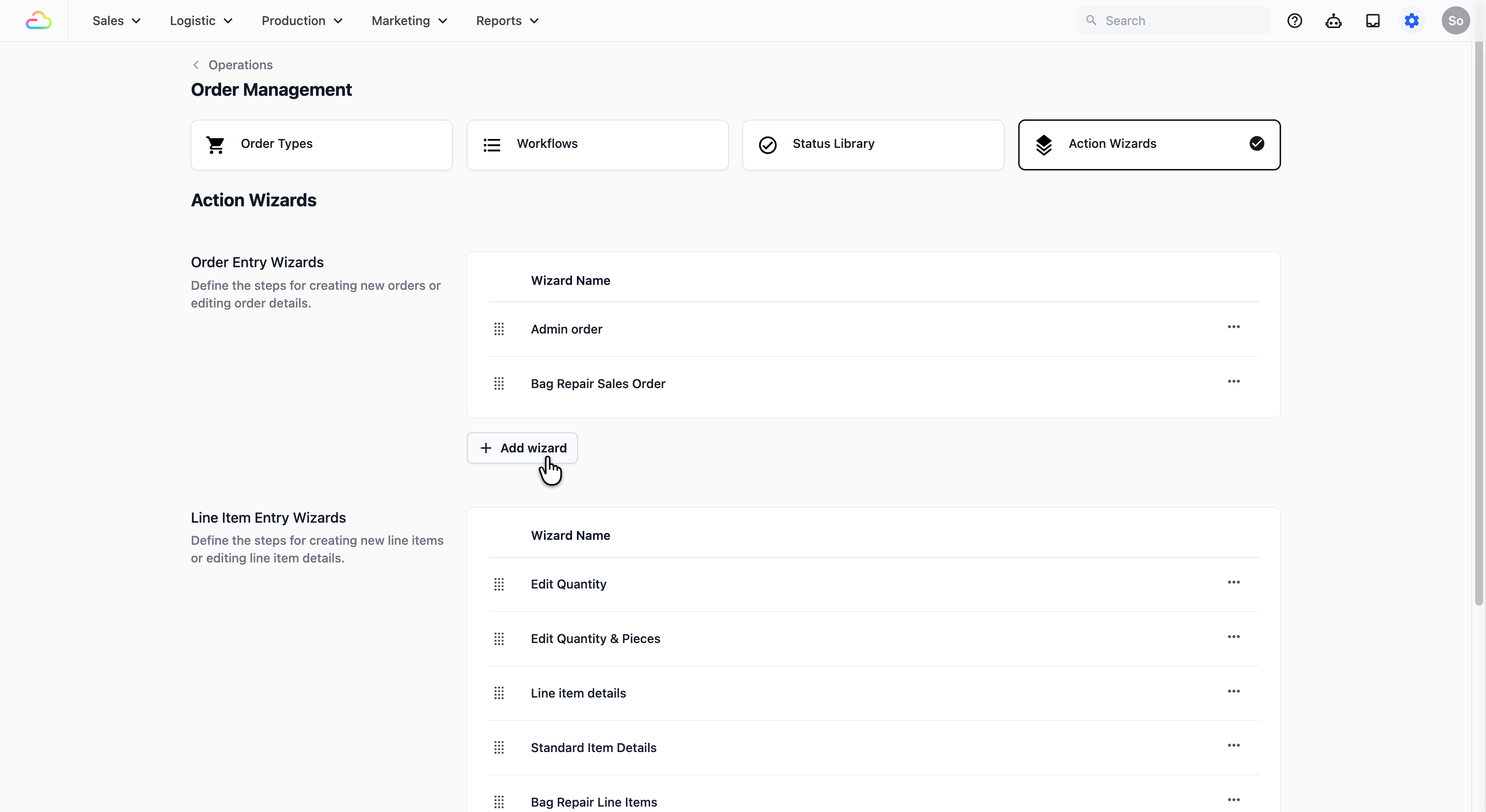Click the tablet device icon in header
Image resolution: width=1486 pixels, height=812 pixels.
[1372, 21]
